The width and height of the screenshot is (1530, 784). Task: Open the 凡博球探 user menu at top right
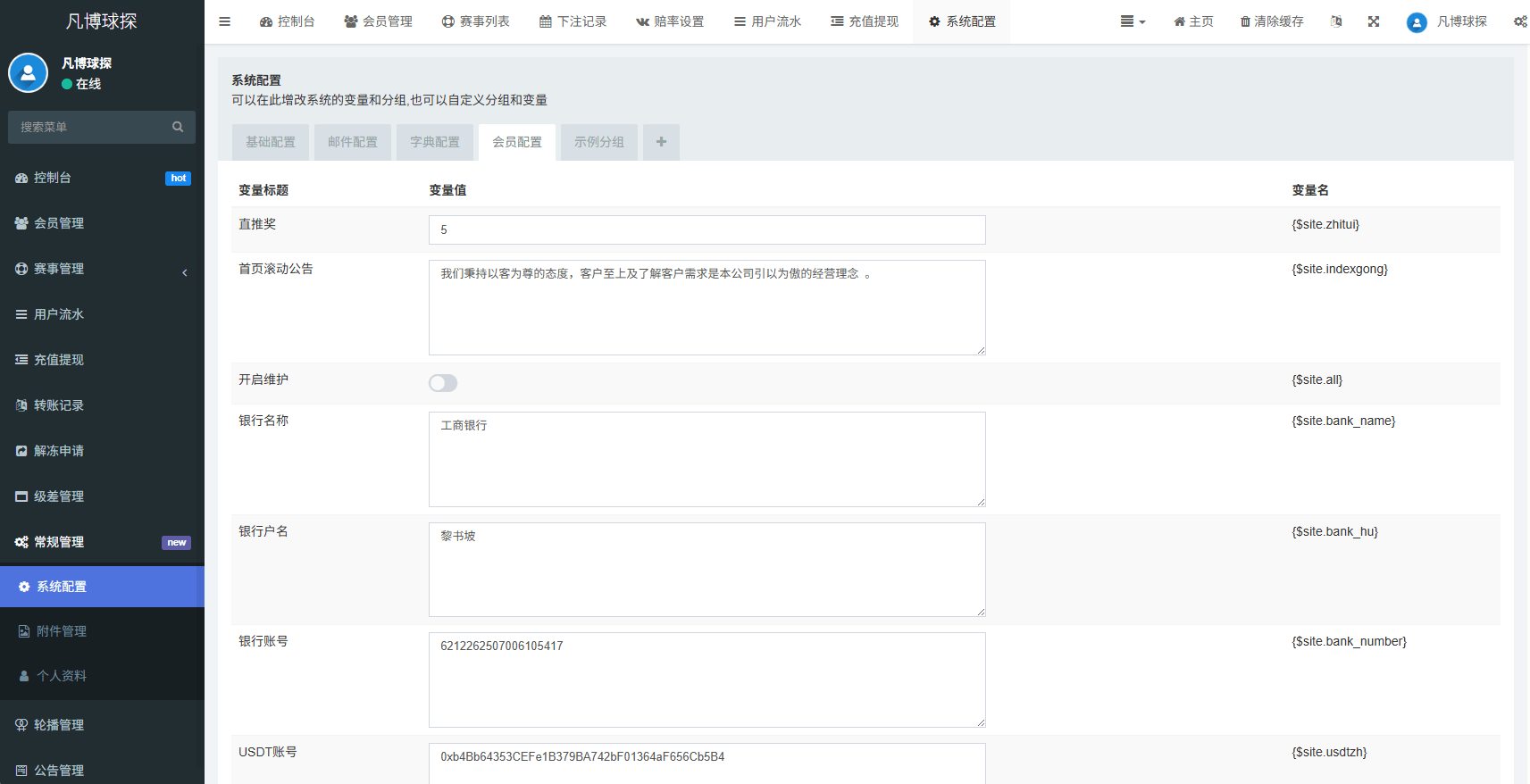click(1447, 21)
